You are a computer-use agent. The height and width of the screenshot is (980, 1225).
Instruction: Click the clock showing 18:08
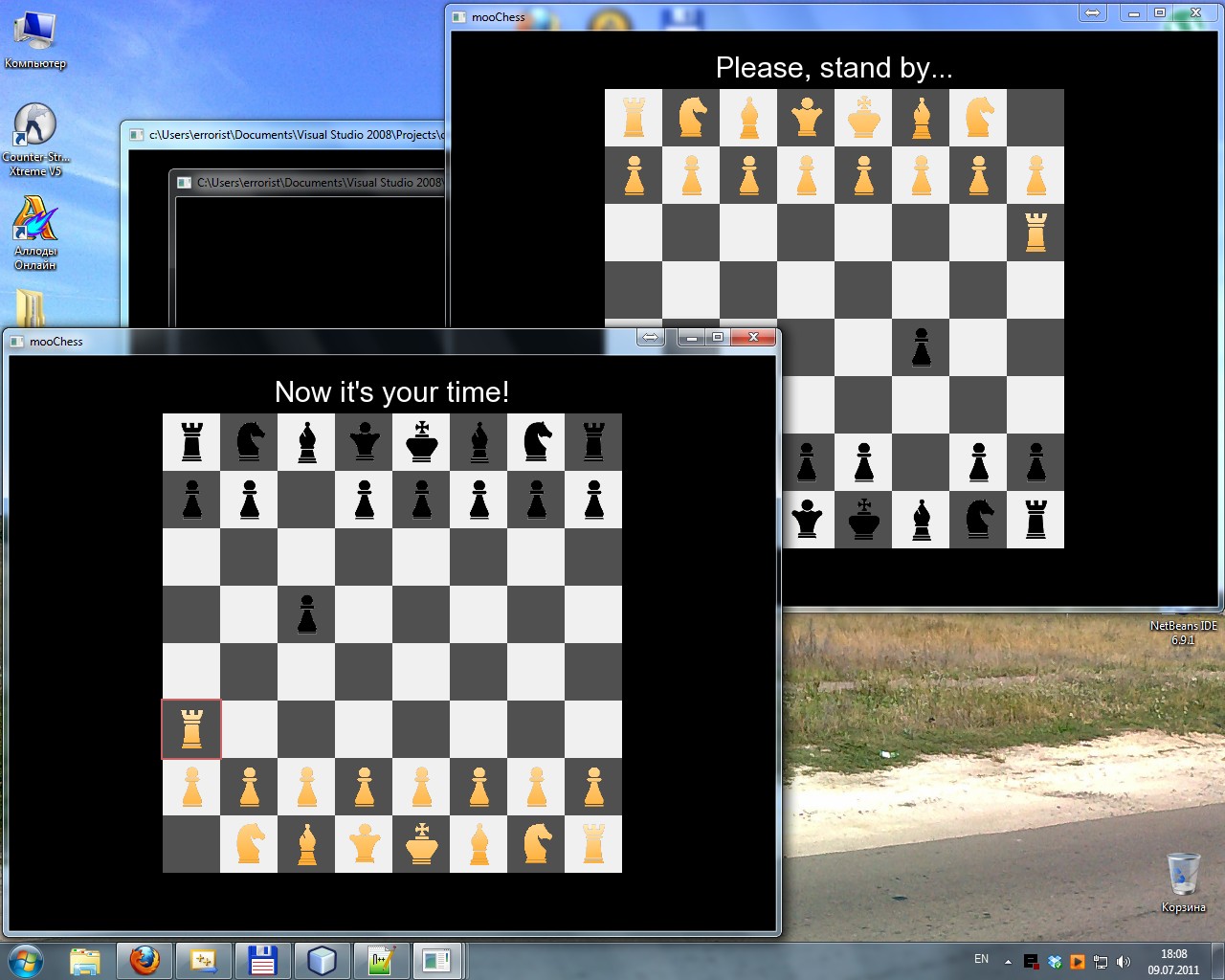(1173, 961)
